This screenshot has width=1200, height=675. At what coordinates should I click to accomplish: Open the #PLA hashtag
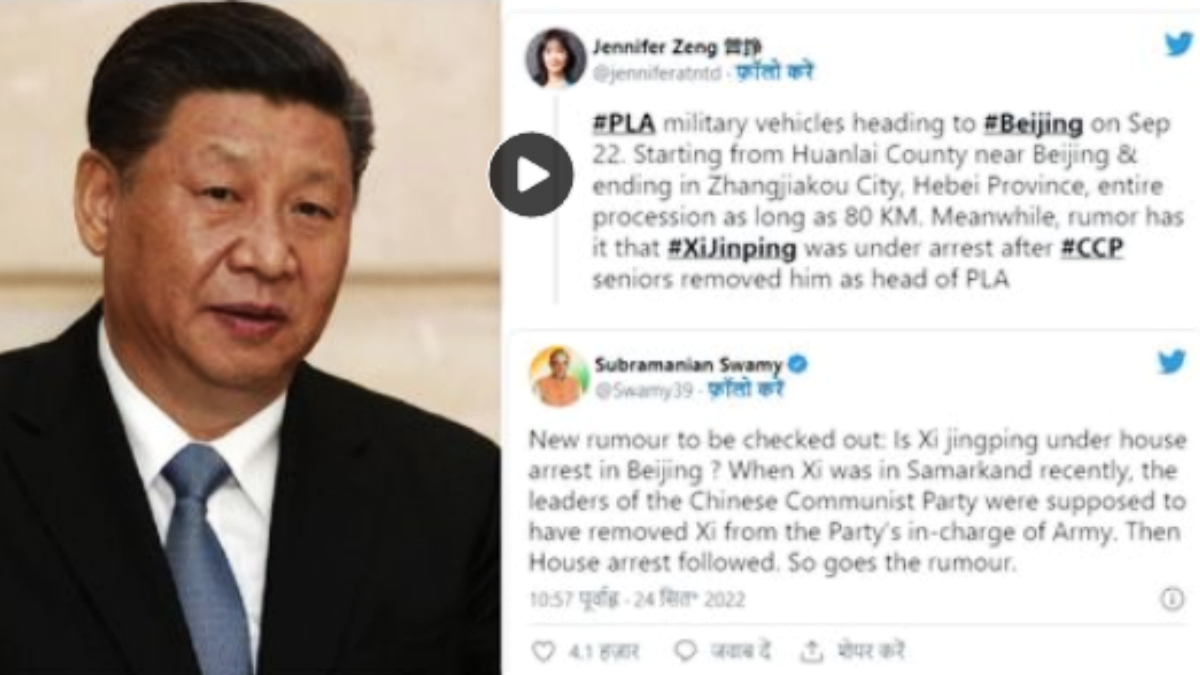(x=622, y=124)
